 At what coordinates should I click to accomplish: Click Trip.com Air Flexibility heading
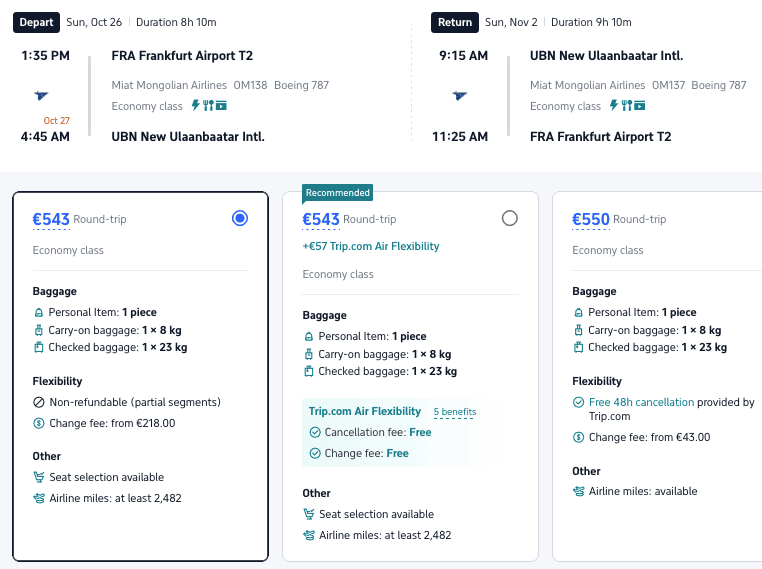[x=365, y=411]
